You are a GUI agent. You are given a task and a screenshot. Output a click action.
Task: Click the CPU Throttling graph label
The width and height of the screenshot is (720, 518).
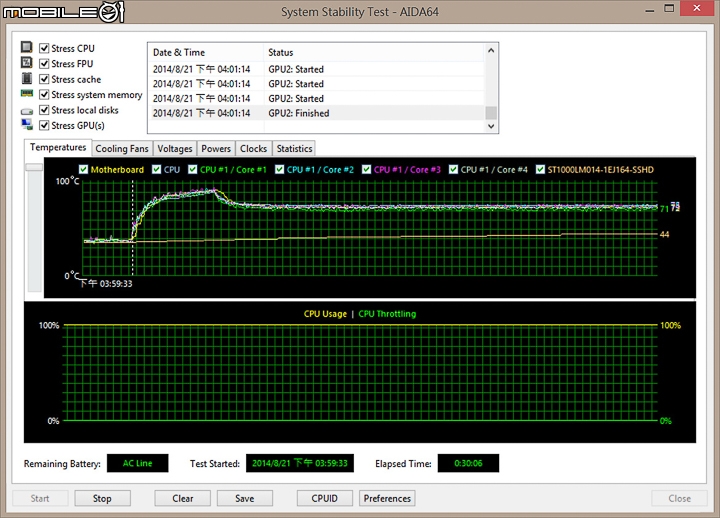coord(387,314)
